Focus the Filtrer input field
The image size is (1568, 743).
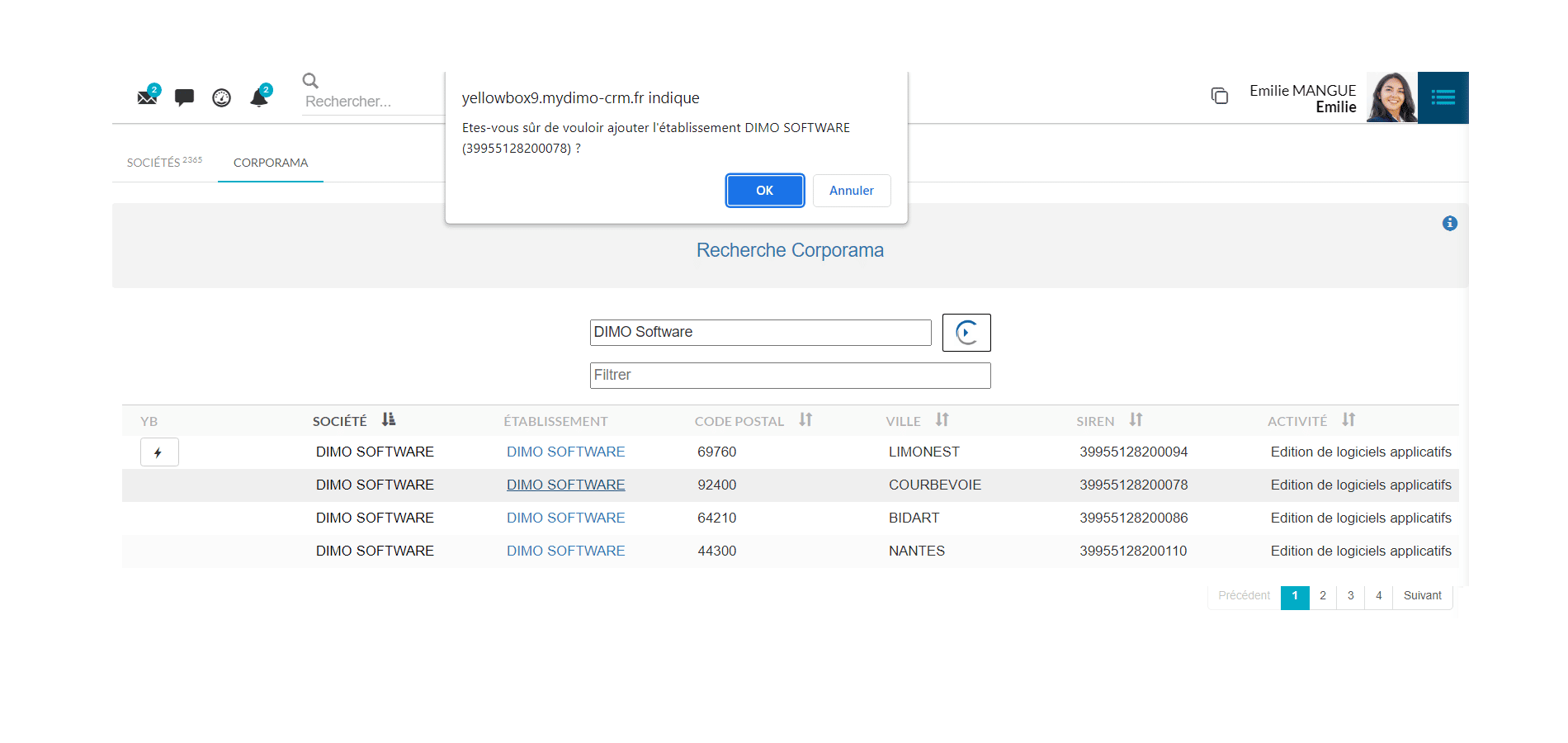coord(790,376)
